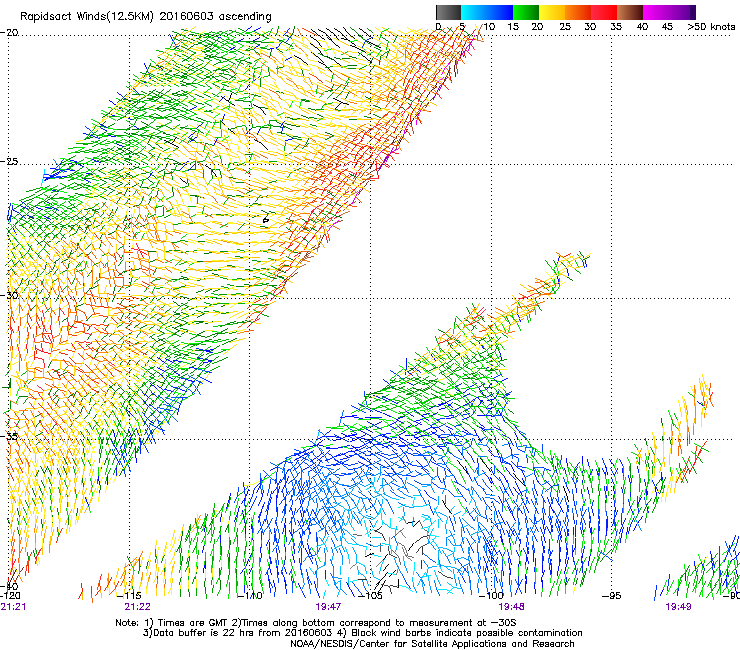
Task: Click the purple '21:22' swath time label
Action: pyautogui.click(x=137, y=607)
